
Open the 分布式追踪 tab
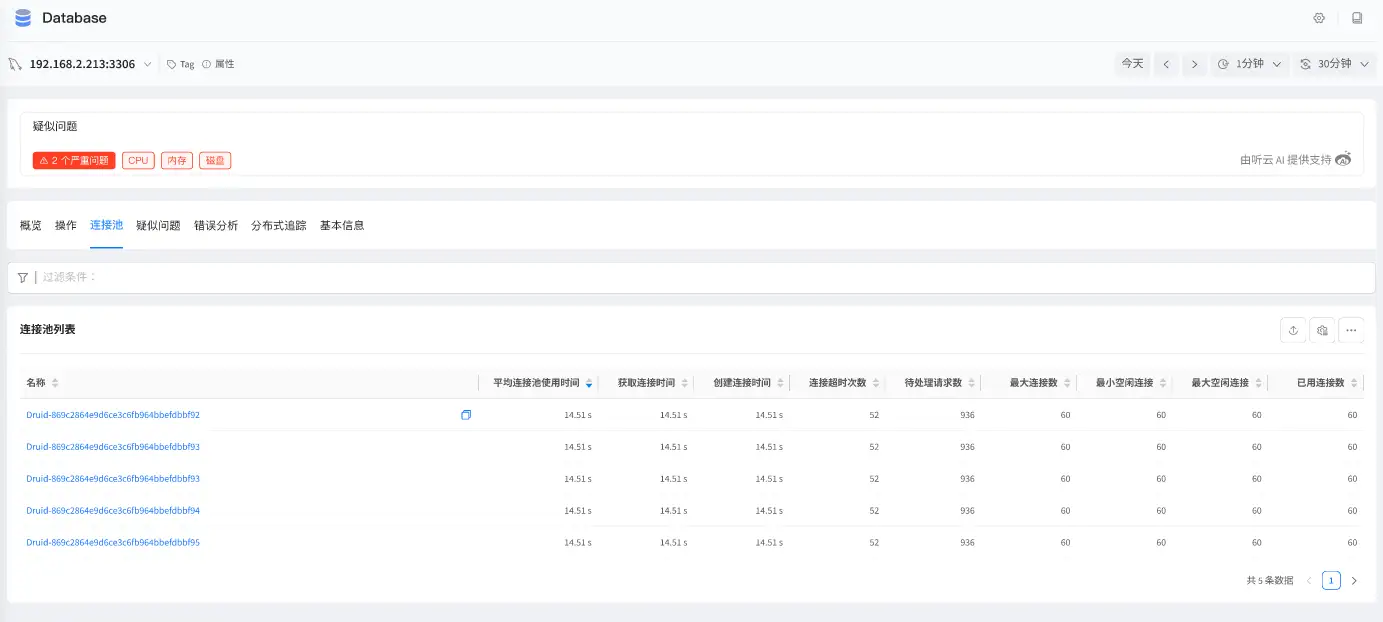(276, 225)
